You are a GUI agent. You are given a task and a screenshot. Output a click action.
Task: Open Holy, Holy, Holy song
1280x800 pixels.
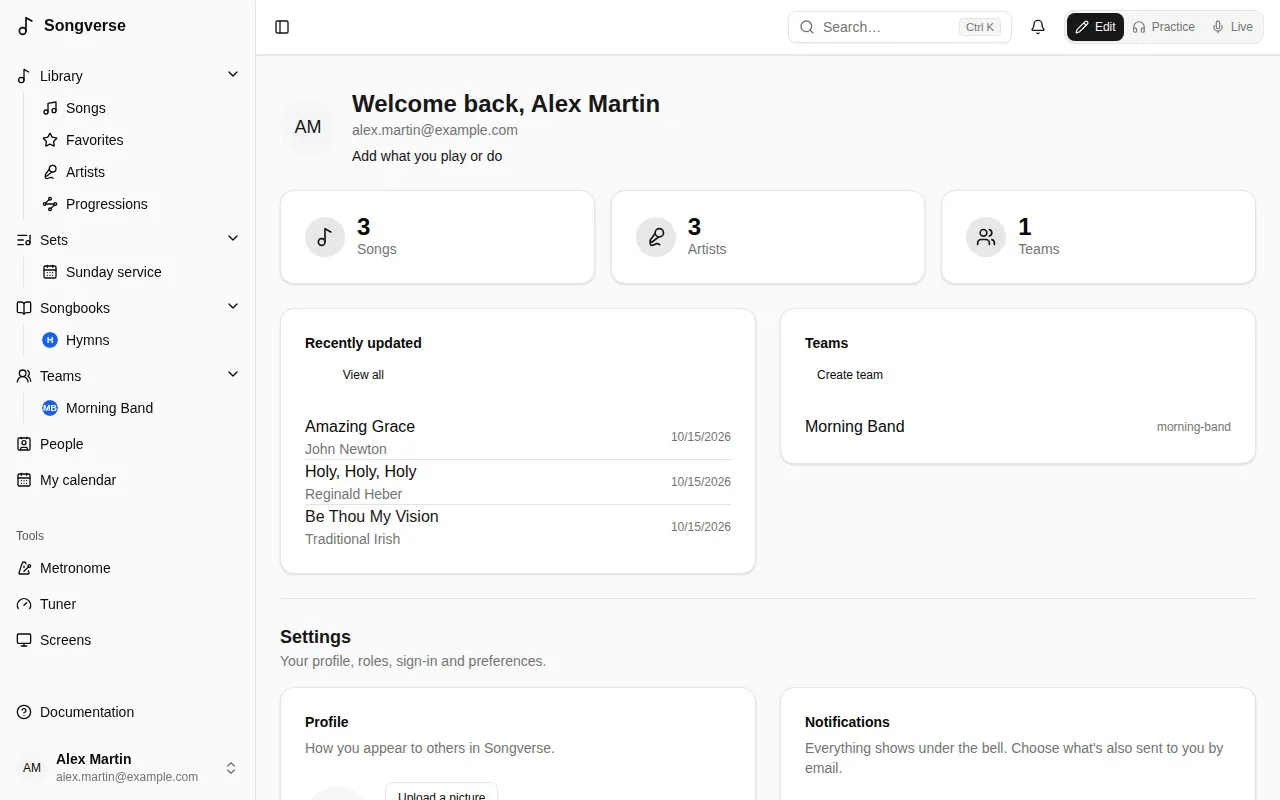coord(518,482)
